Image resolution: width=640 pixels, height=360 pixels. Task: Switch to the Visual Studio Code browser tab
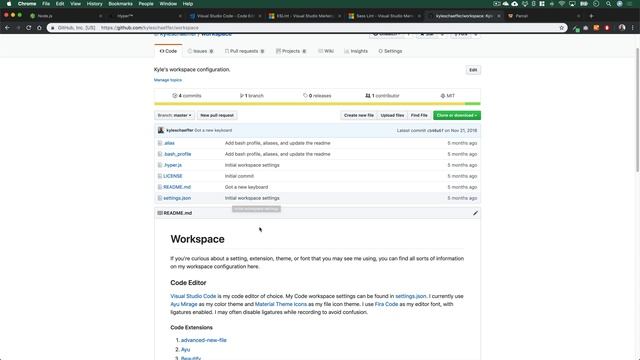225,16
